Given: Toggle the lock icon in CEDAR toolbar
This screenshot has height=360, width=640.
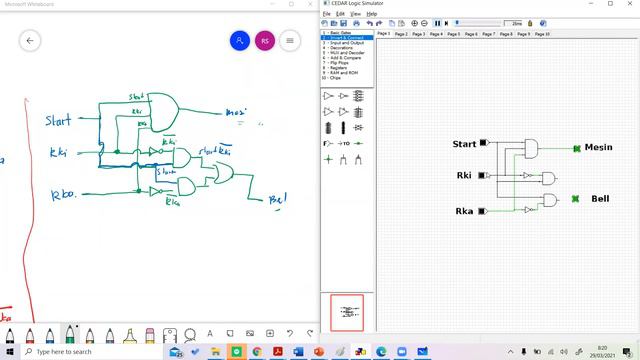Looking at the screenshot, I should point(530,23).
